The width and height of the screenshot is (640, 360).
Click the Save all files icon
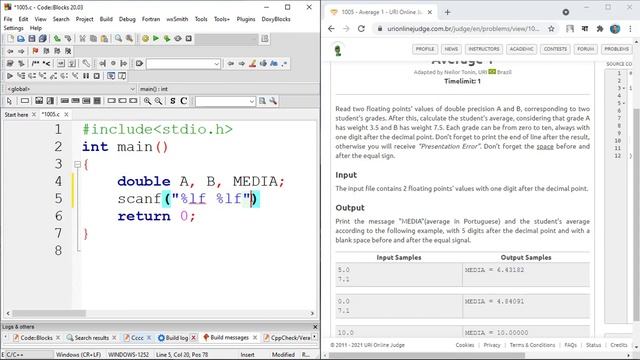pos(42,39)
